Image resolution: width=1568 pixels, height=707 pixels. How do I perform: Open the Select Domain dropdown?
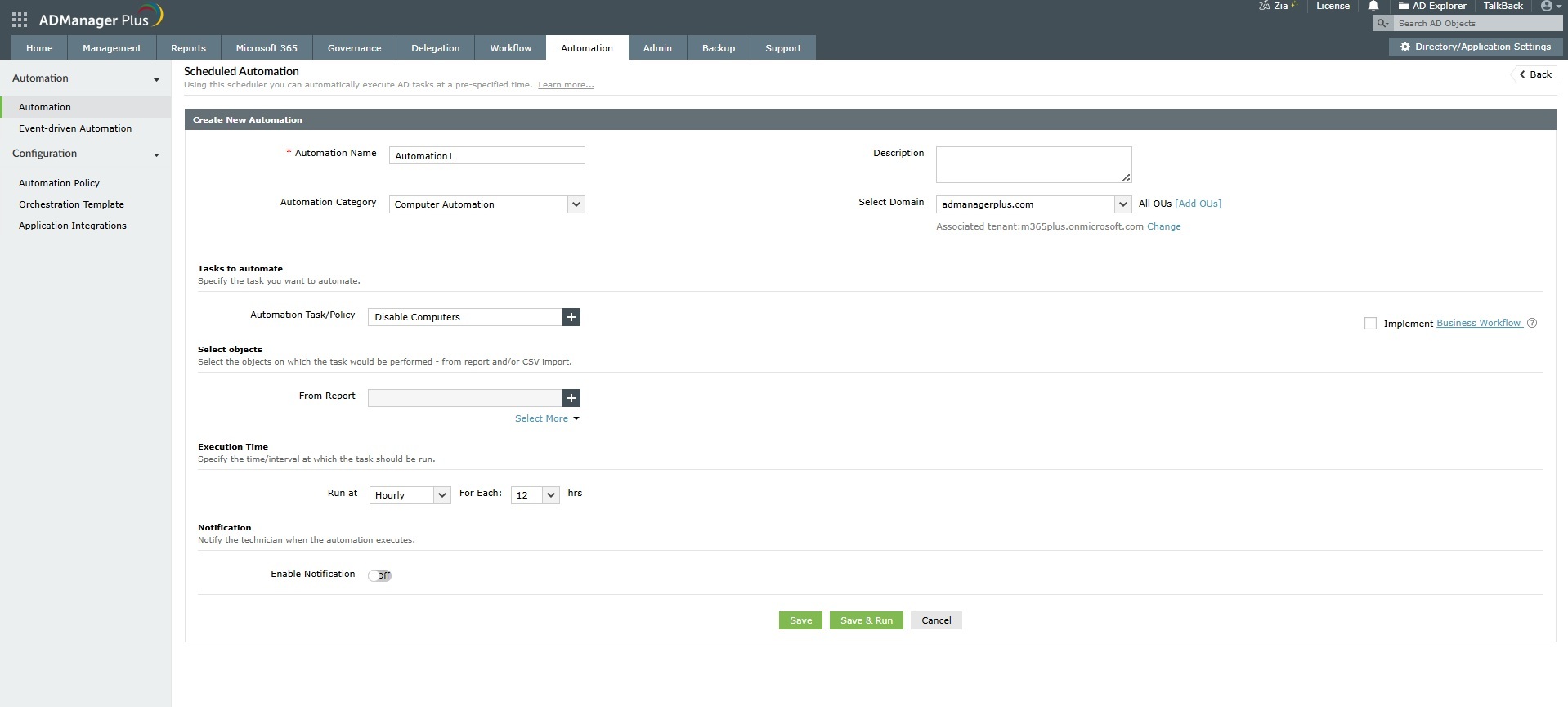1034,204
